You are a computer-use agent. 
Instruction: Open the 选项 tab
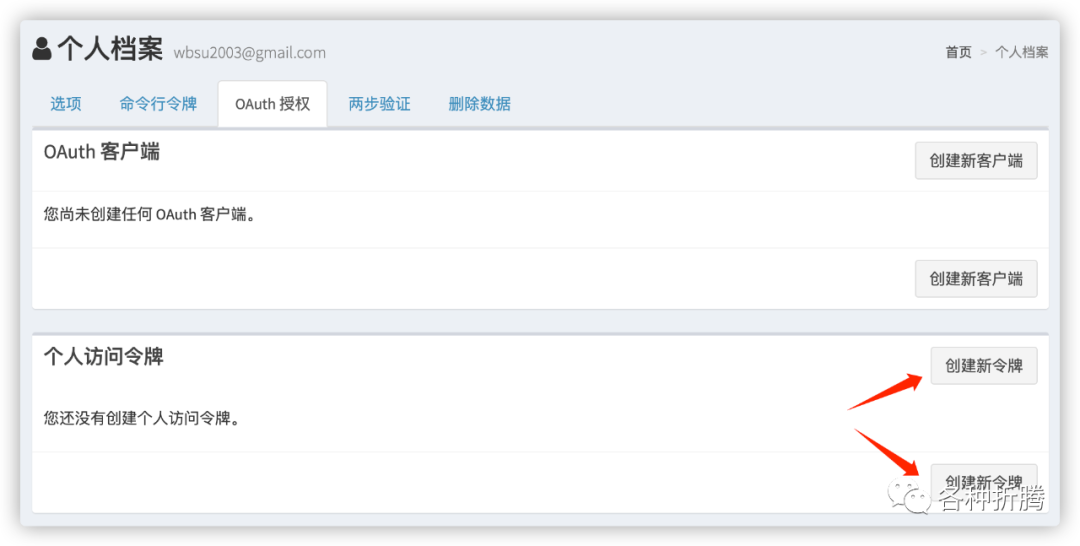click(x=65, y=104)
